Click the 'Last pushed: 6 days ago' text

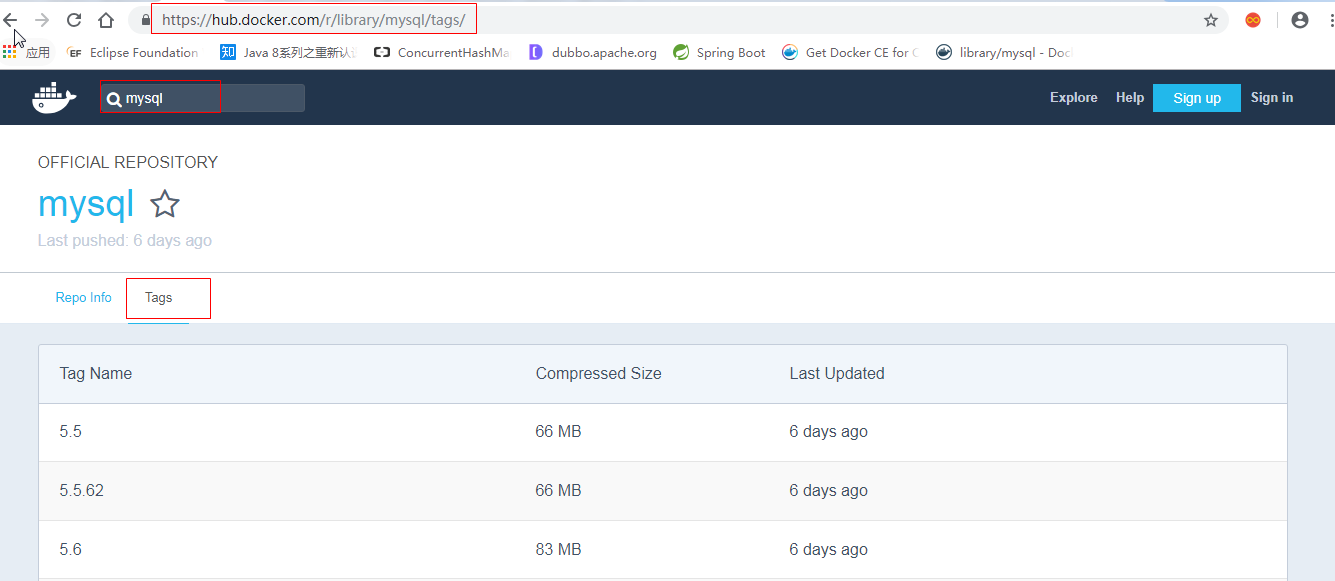pyautogui.click(x=125, y=241)
